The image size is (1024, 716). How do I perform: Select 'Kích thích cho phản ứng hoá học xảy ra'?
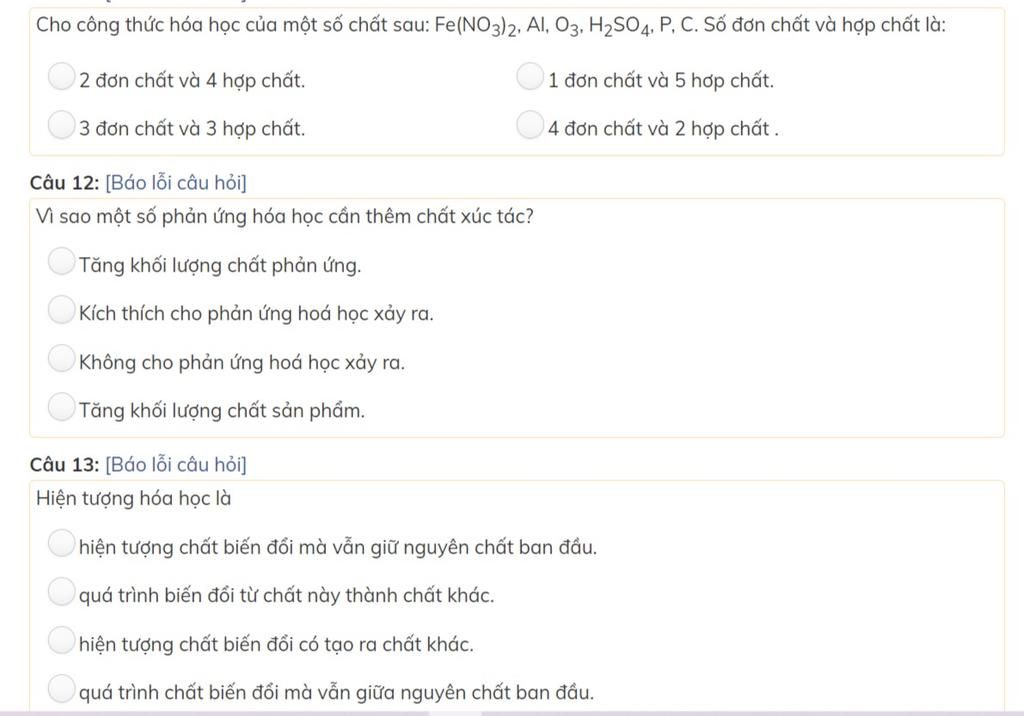point(63,312)
